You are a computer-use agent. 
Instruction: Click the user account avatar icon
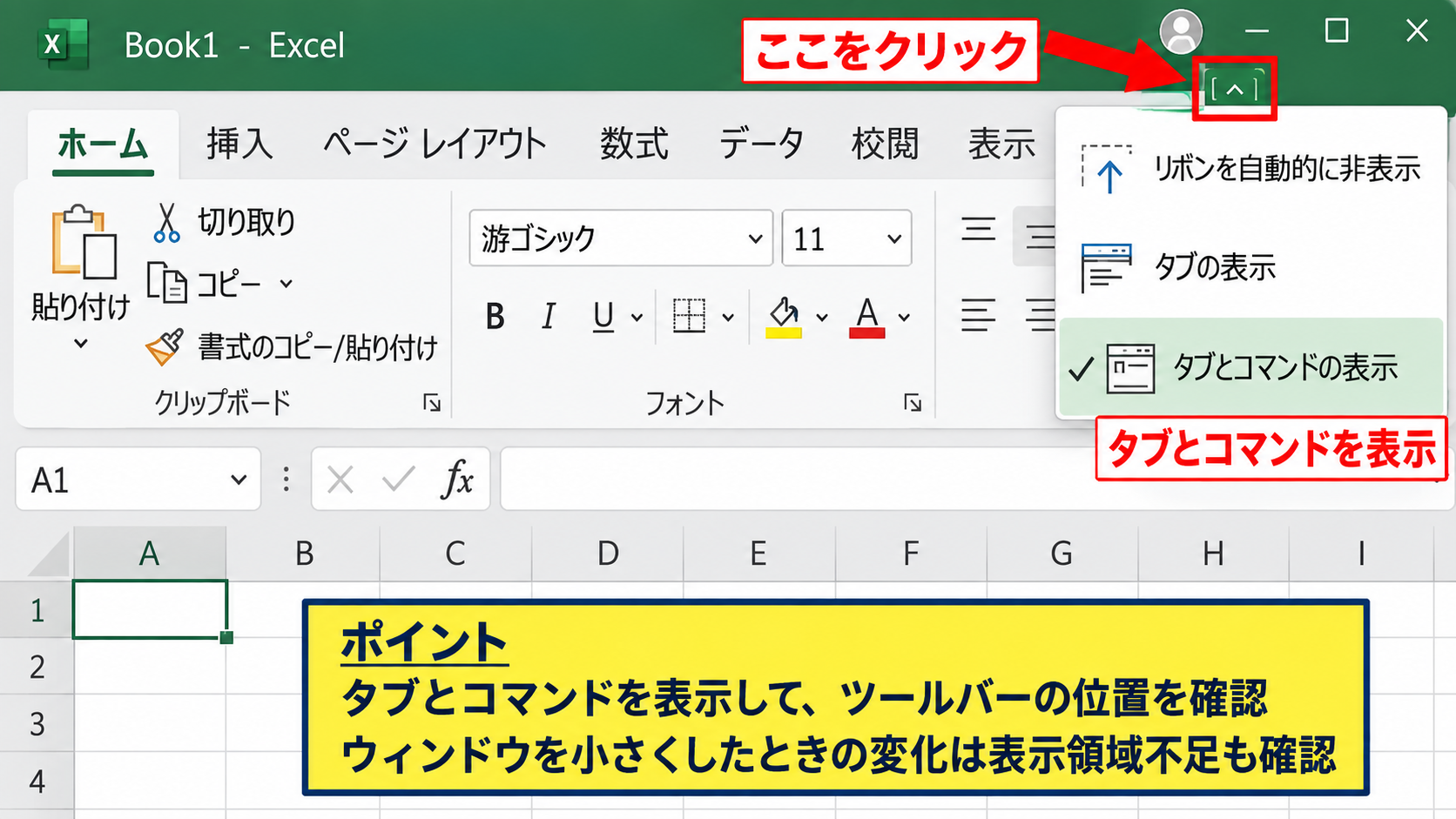click(x=1181, y=32)
